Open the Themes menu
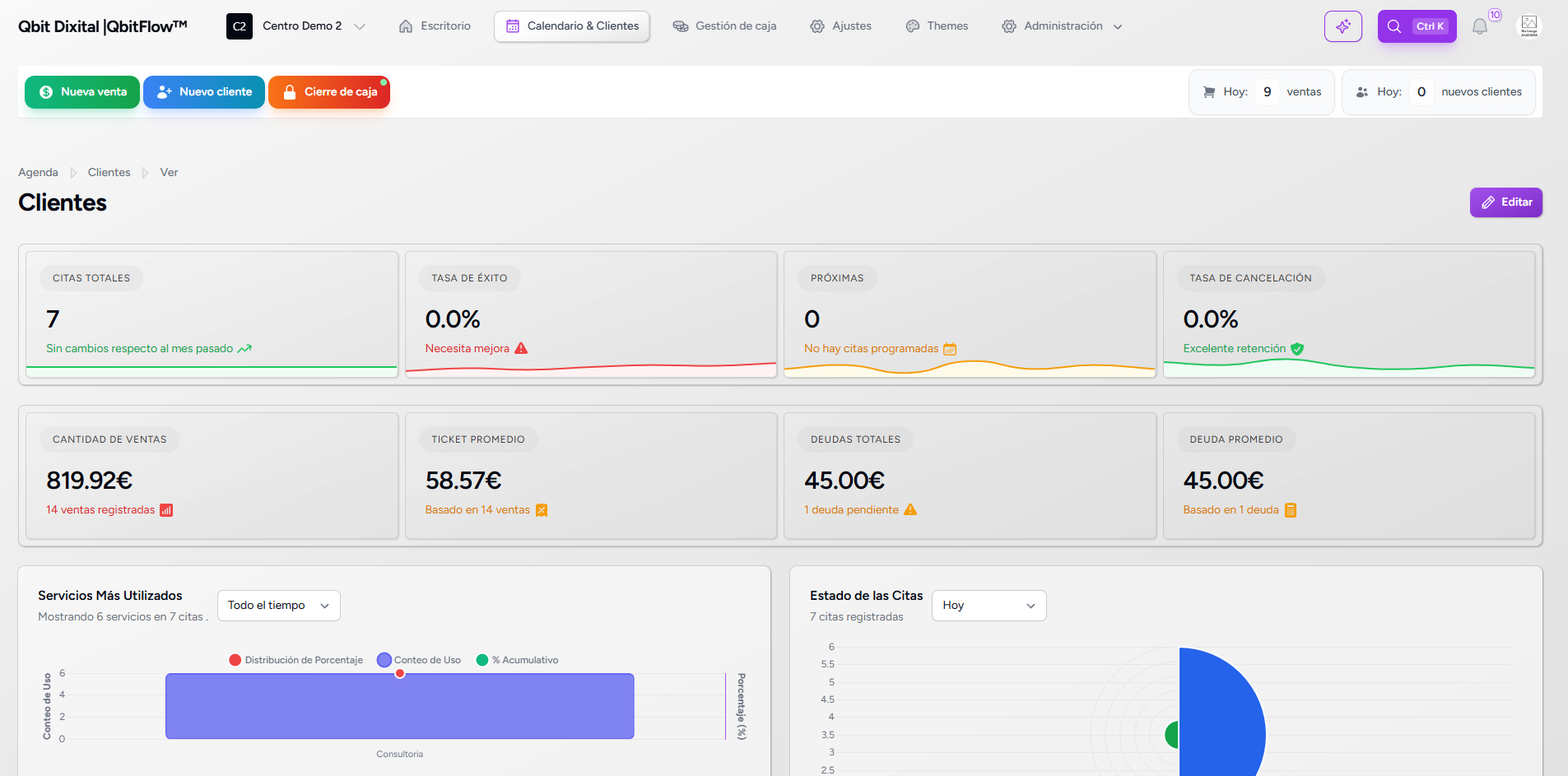 (937, 26)
